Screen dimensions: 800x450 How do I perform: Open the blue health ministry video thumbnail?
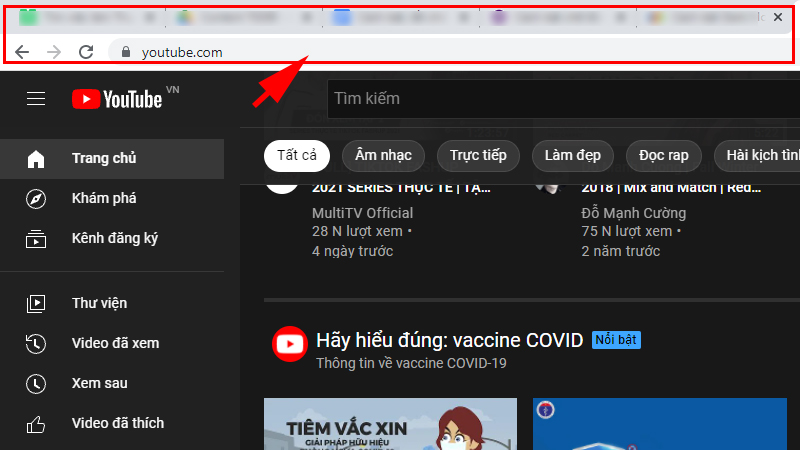click(660, 424)
